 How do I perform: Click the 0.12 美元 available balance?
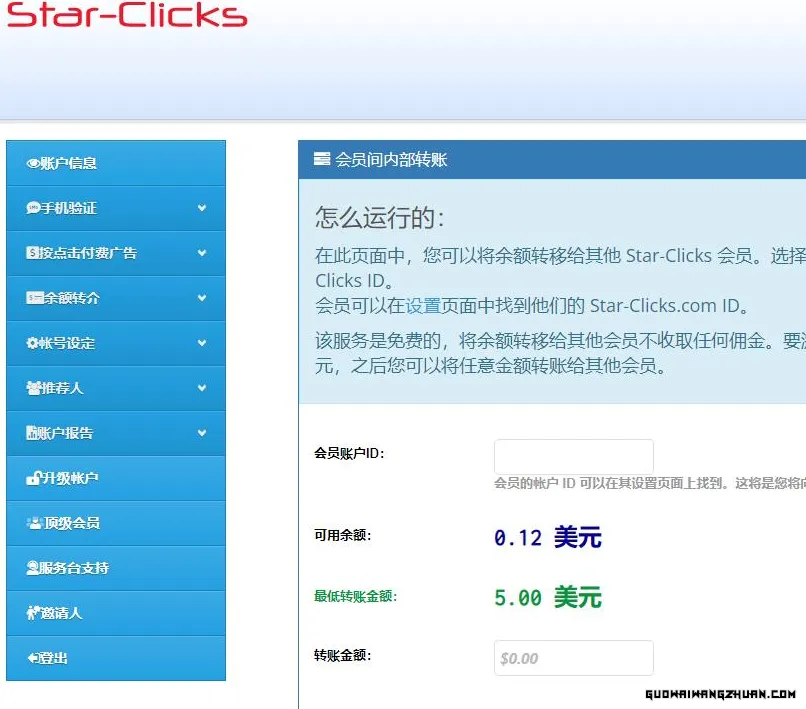point(547,538)
